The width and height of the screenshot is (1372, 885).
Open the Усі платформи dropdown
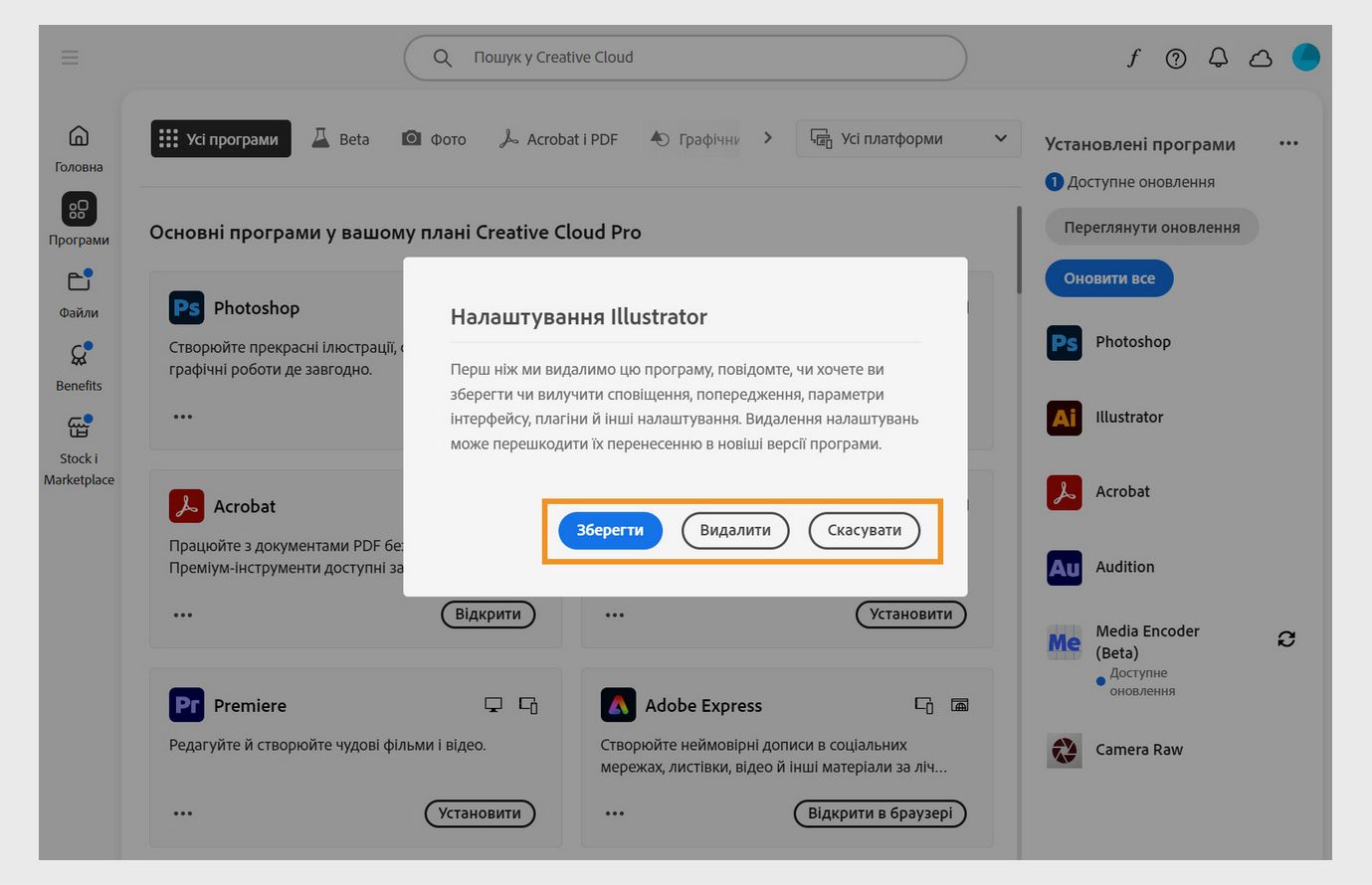point(908,138)
